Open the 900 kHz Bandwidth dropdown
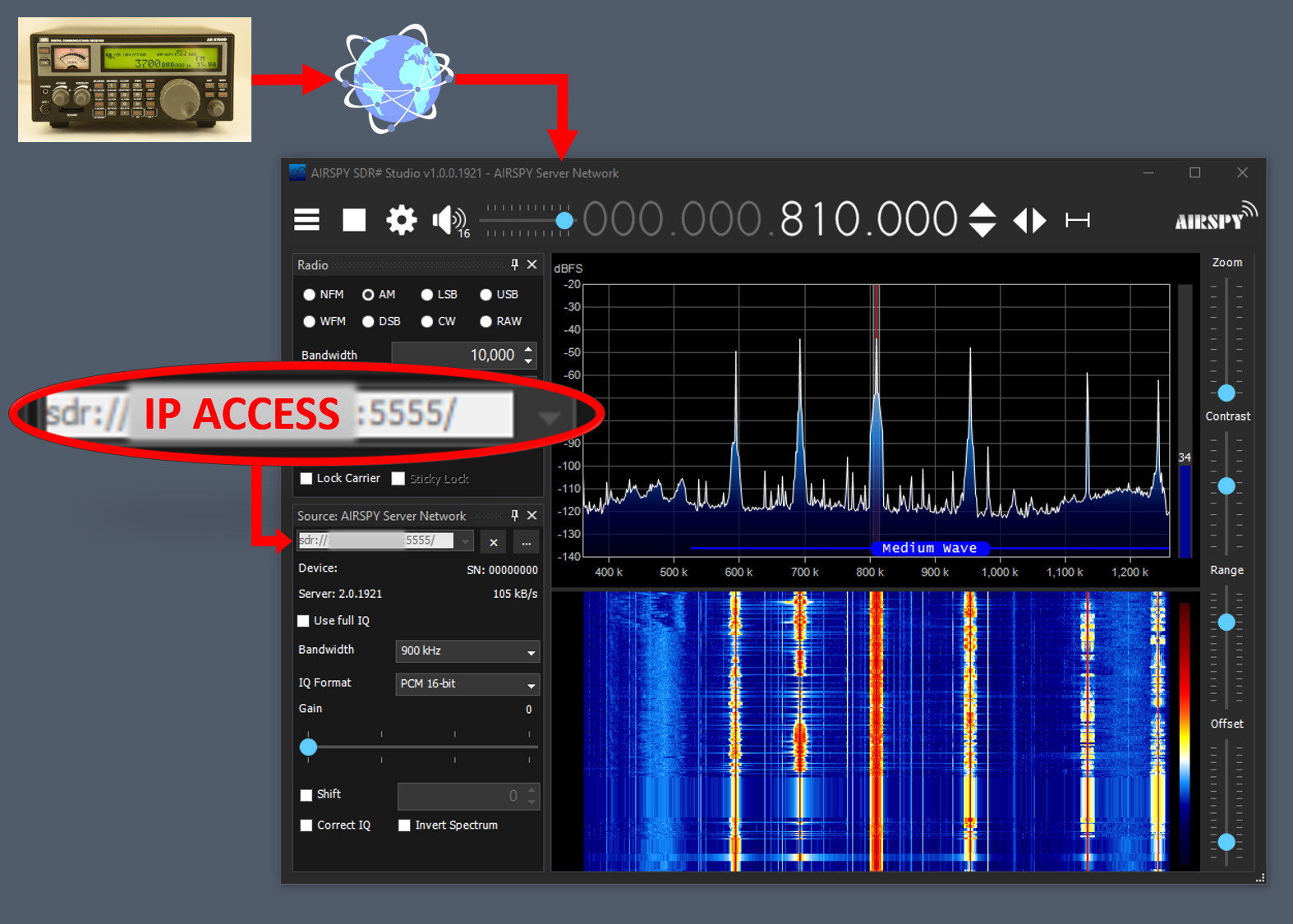The image size is (1293, 924). click(467, 651)
